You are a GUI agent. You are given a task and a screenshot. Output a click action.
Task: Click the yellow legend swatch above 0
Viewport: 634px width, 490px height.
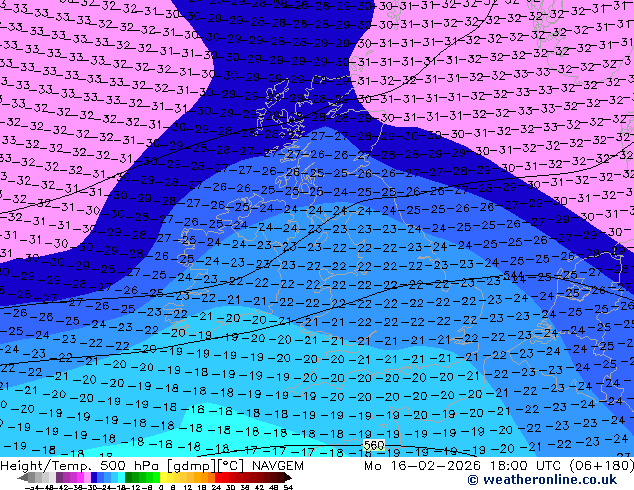163,477
